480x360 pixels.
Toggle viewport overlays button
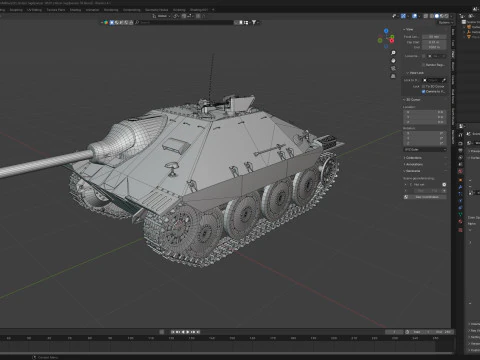click(415, 16)
